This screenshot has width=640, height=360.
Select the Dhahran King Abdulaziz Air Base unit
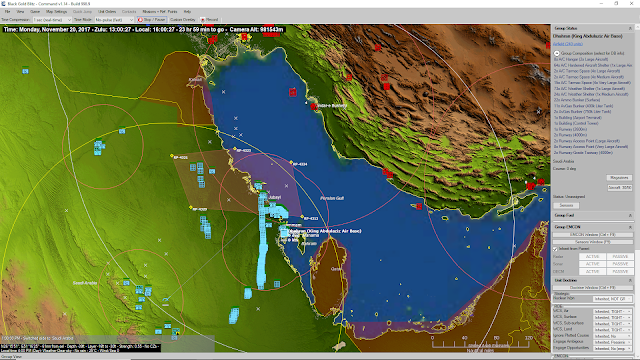pyautogui.click(x=284, y=232)
